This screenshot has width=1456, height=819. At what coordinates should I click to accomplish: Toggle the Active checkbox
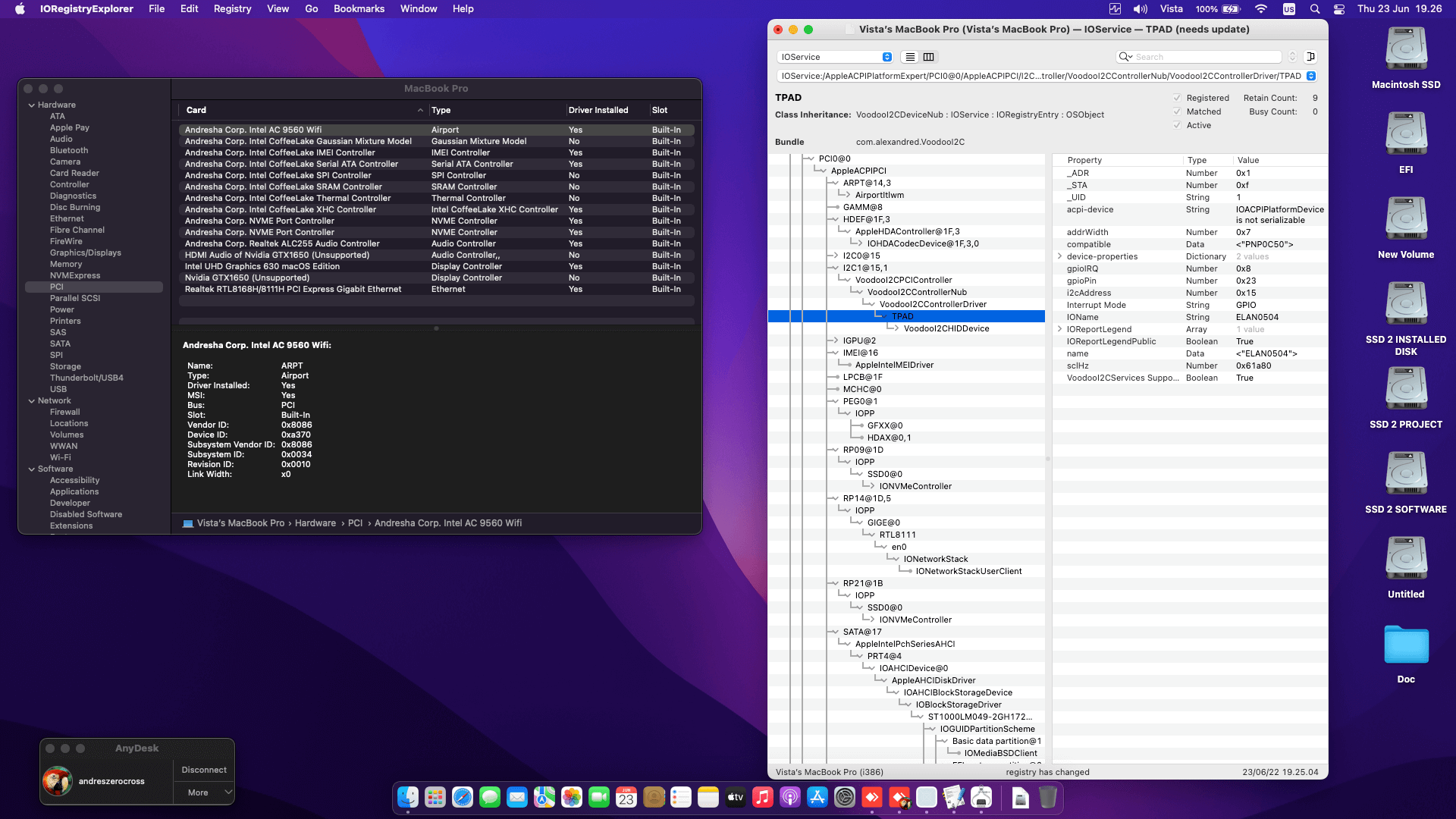[x=1177, y=125]
